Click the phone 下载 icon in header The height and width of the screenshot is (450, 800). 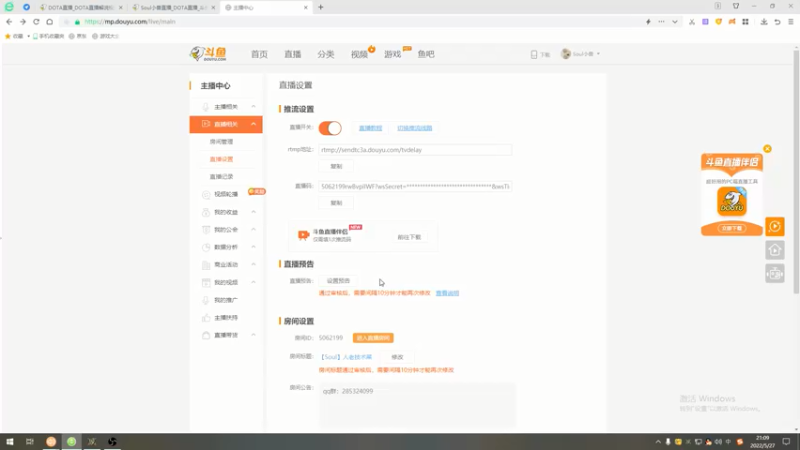[x=534, y=54]
